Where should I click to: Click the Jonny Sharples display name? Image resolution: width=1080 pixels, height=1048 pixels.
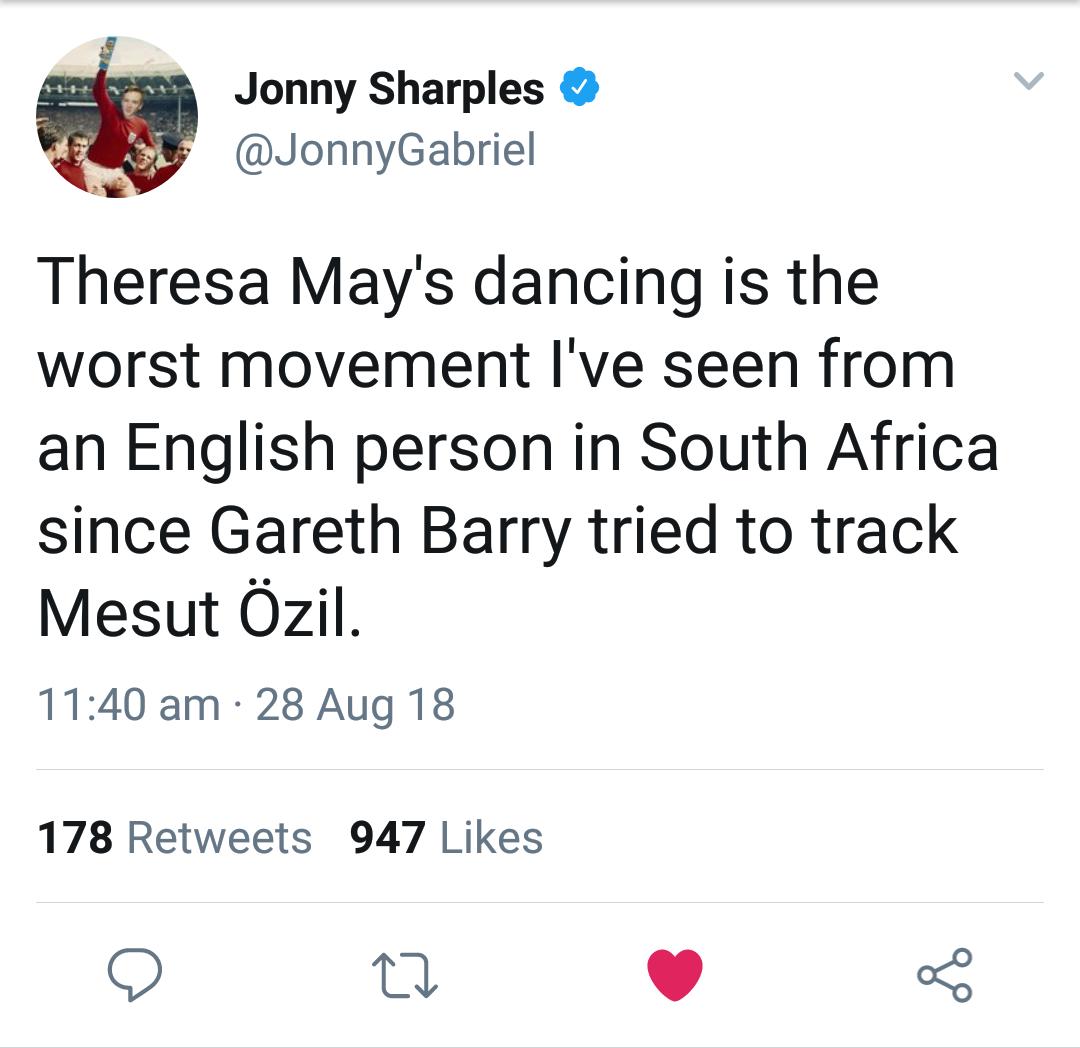tap(389, 90)
